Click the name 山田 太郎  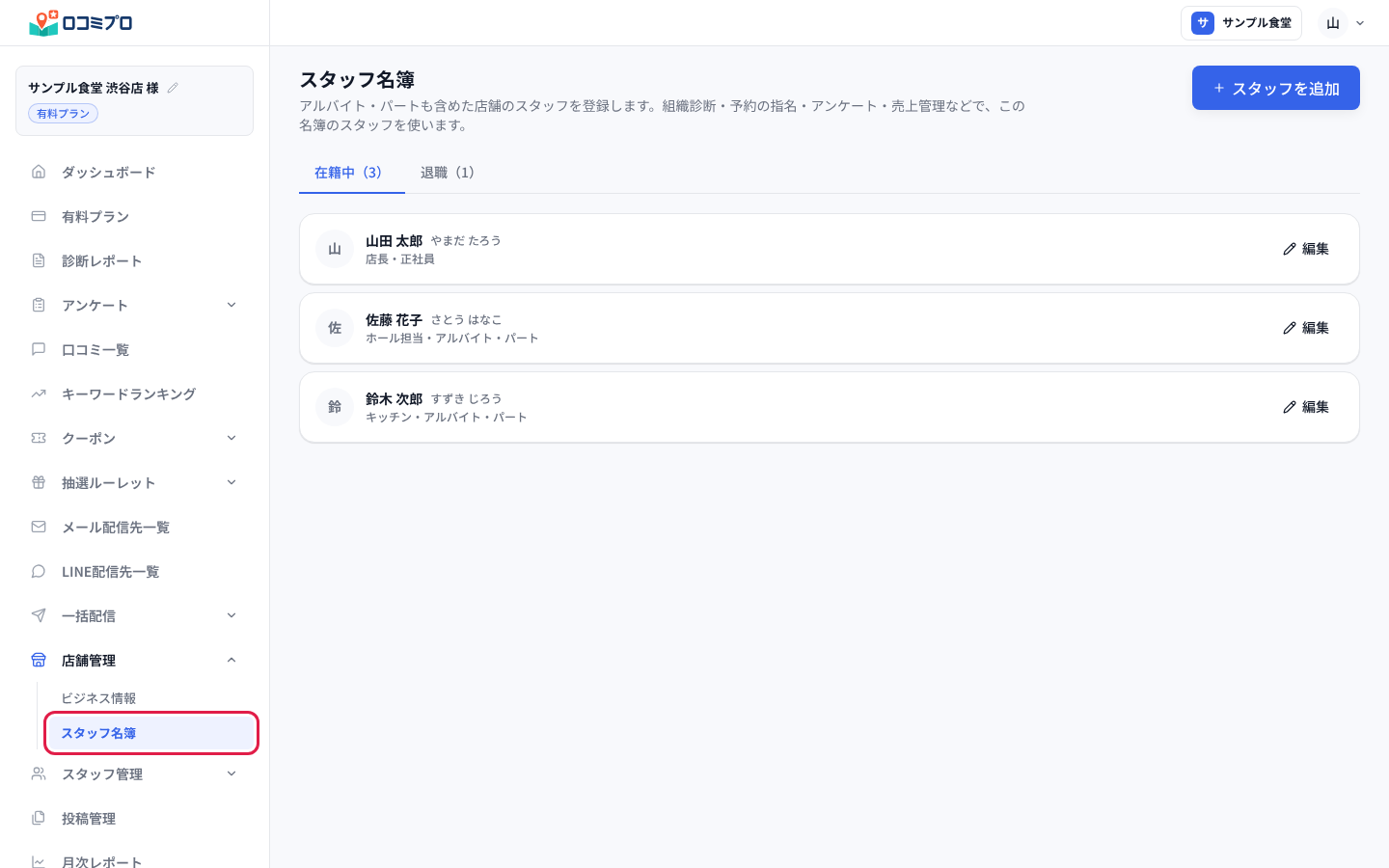pos(394,241)
